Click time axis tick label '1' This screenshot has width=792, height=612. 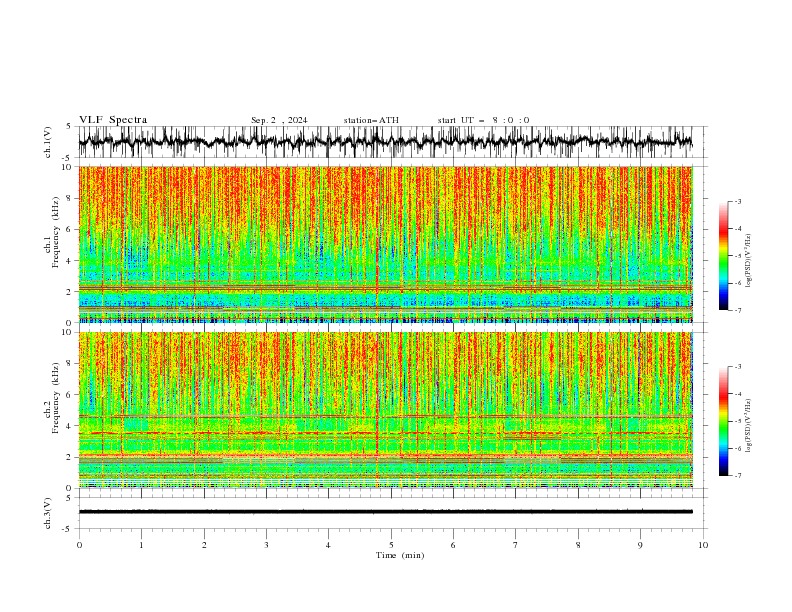point(141,545)
